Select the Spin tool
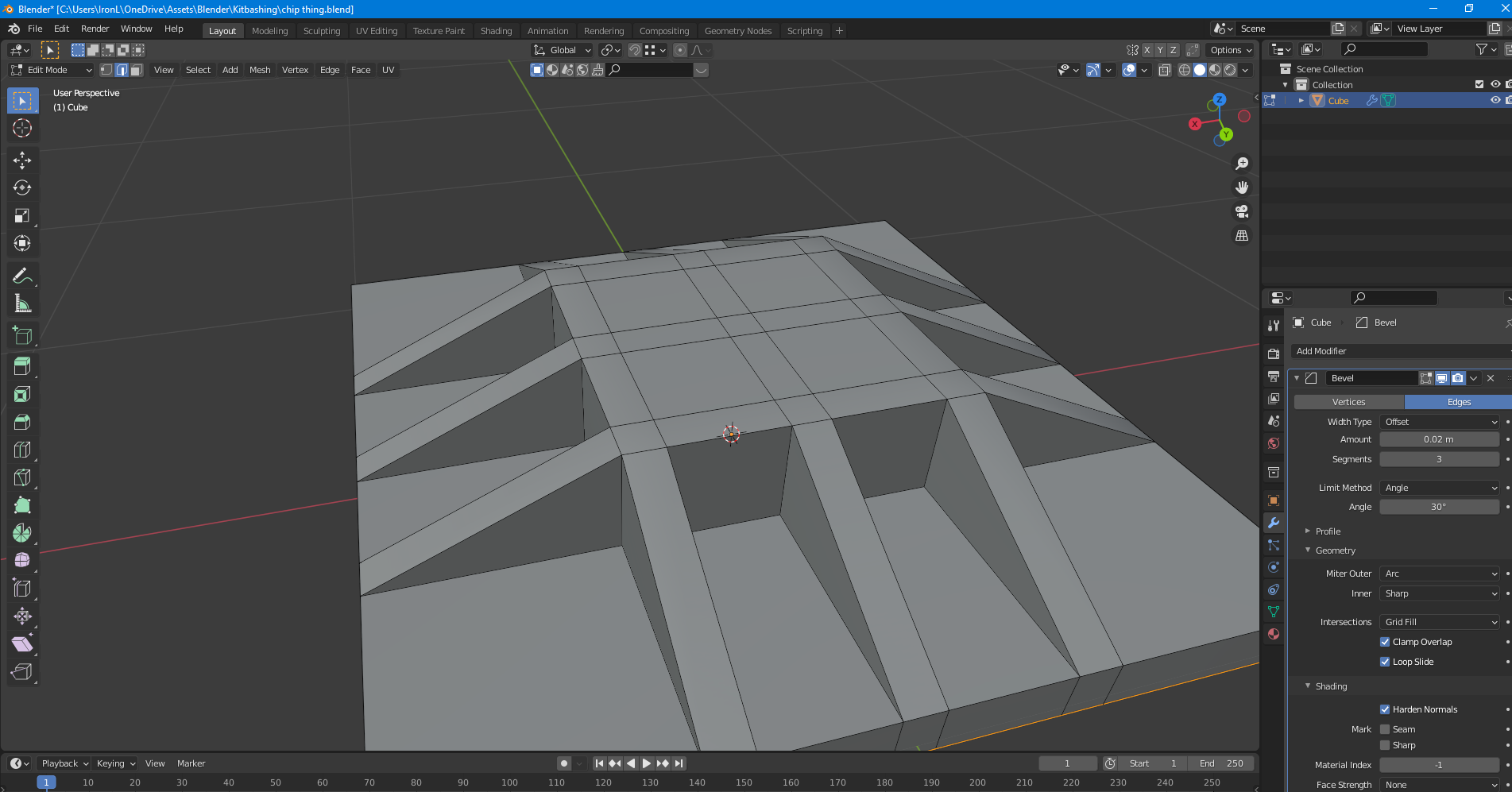This screenshot has width=1512, height=792. (x=22, y=533)
